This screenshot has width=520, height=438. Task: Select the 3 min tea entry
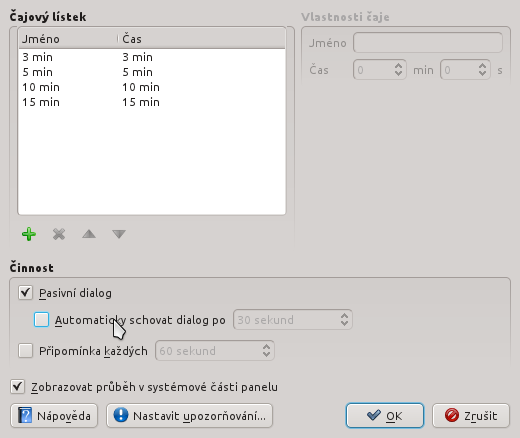[152, 57]
